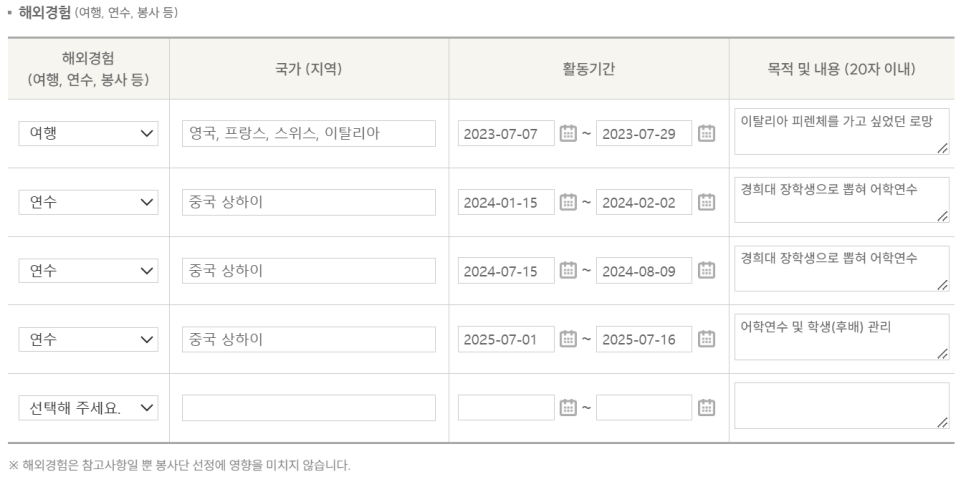Open calendar for 2024-08-09 end date
Screen dimensions: 966x477
pos(706,271)
